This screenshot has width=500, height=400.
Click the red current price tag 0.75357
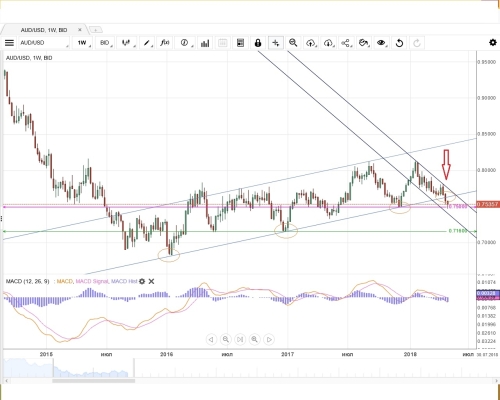point(488,204)
